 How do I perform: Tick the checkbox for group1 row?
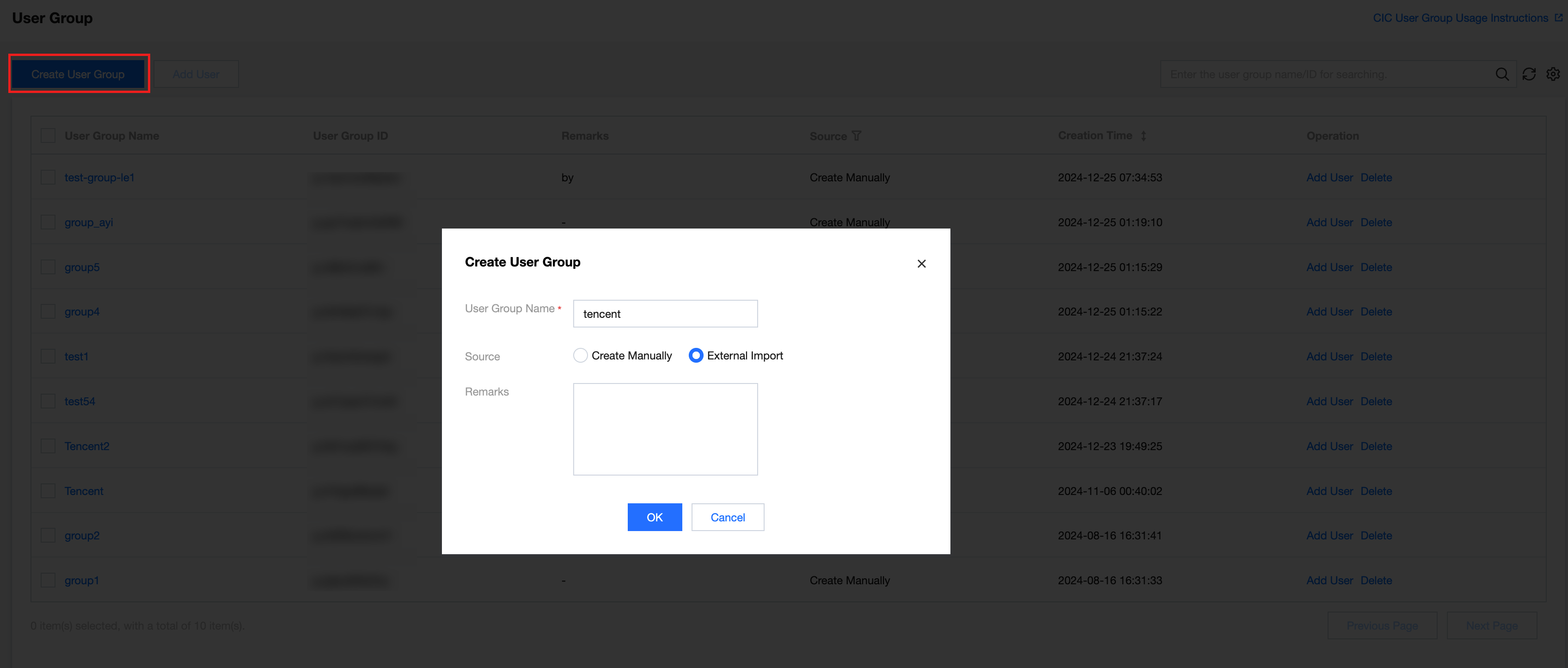click(x=48, y=580)
